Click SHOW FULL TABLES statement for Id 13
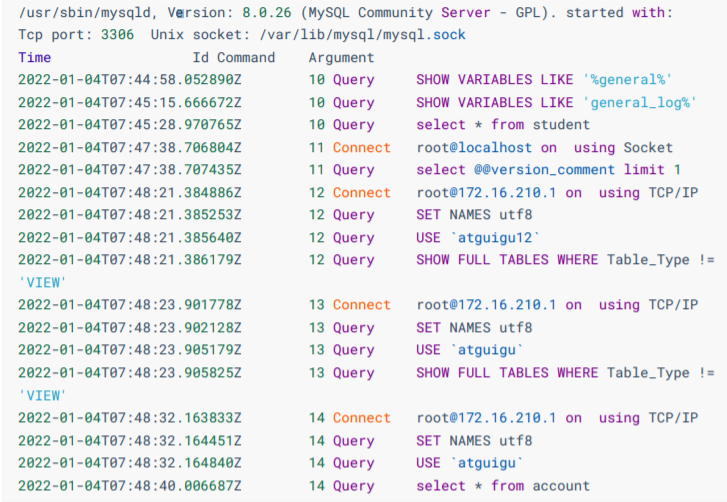The width and height of the screenshot is (727, 502). (x=565, y=373)
